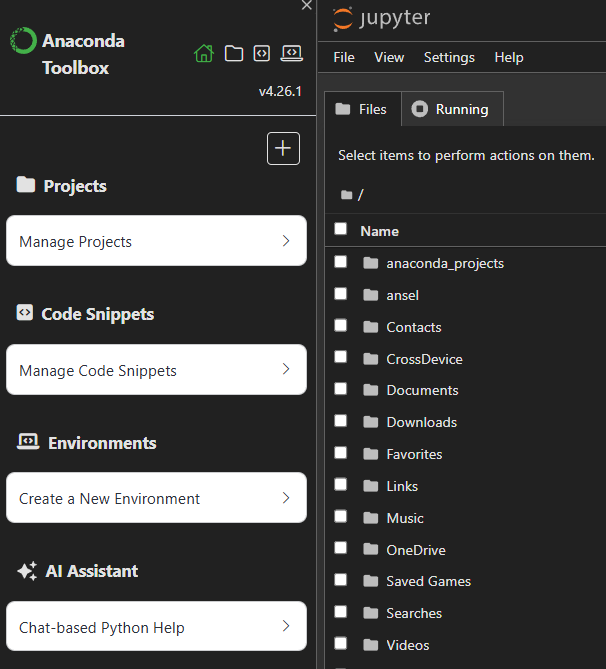Open the Downloads folder name
The image size is (606, 669).
pos(422,422)
